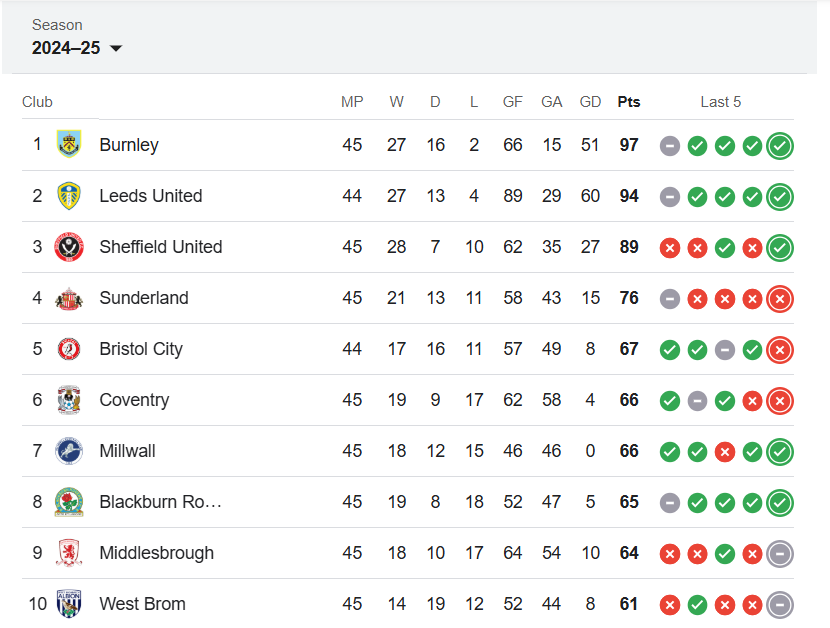Click the Millwall club crest

coord(69,451)
